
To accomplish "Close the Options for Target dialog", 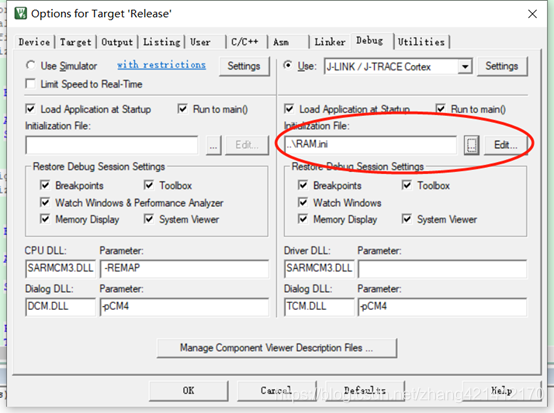I will click(532, 14).
